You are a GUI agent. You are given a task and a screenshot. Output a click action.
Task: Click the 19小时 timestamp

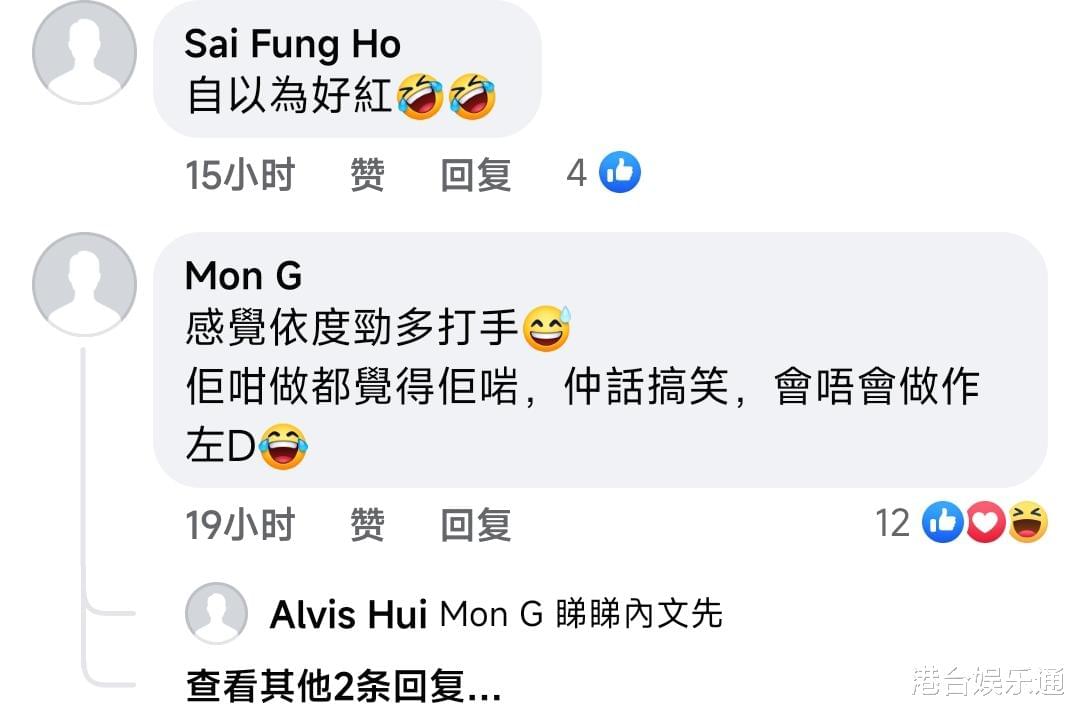click(x=240, y=525)
